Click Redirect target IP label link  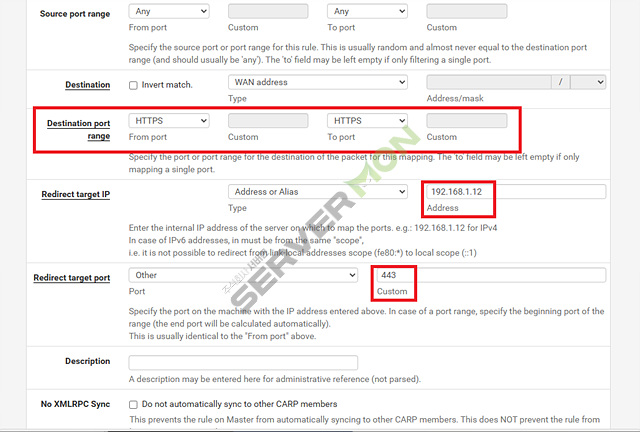(76, 194)
